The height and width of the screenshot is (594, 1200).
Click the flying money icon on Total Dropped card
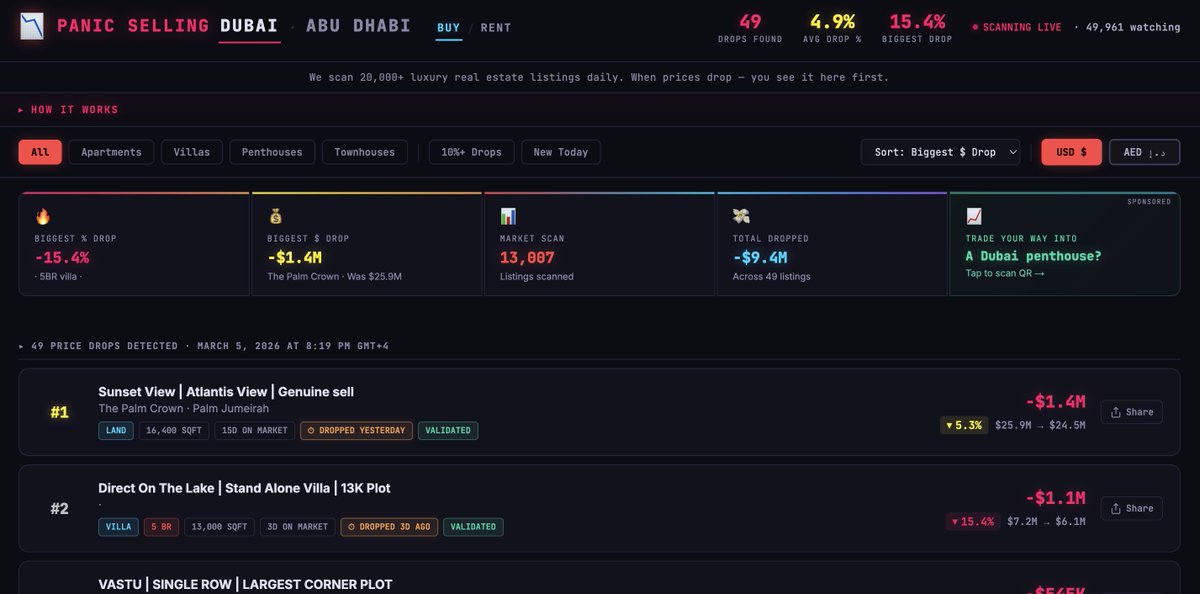[741, 216]
